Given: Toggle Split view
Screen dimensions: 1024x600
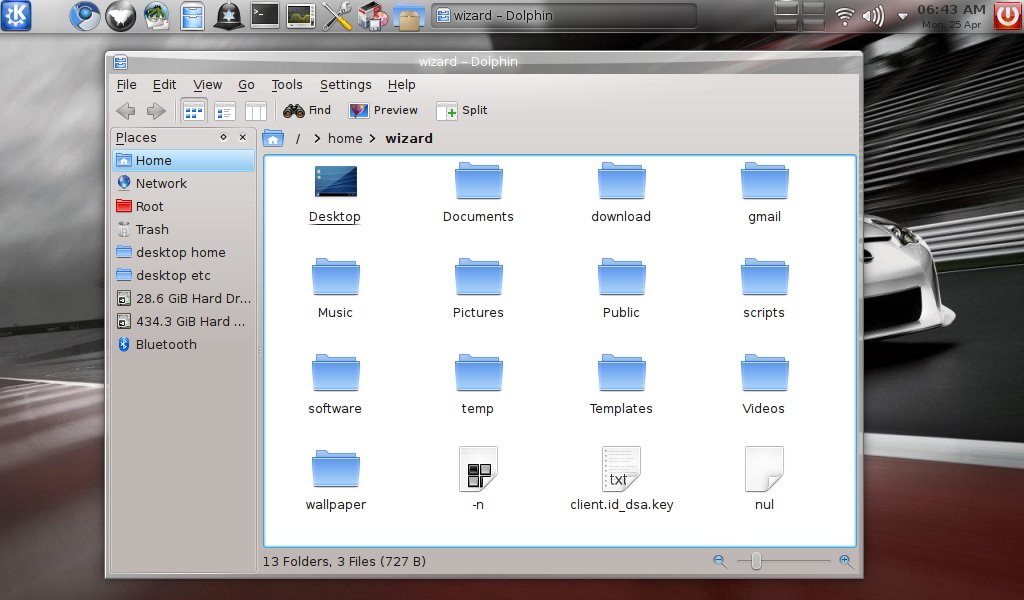Looking at the screenshot, I should pyautogui.click(x=462, y=111).
